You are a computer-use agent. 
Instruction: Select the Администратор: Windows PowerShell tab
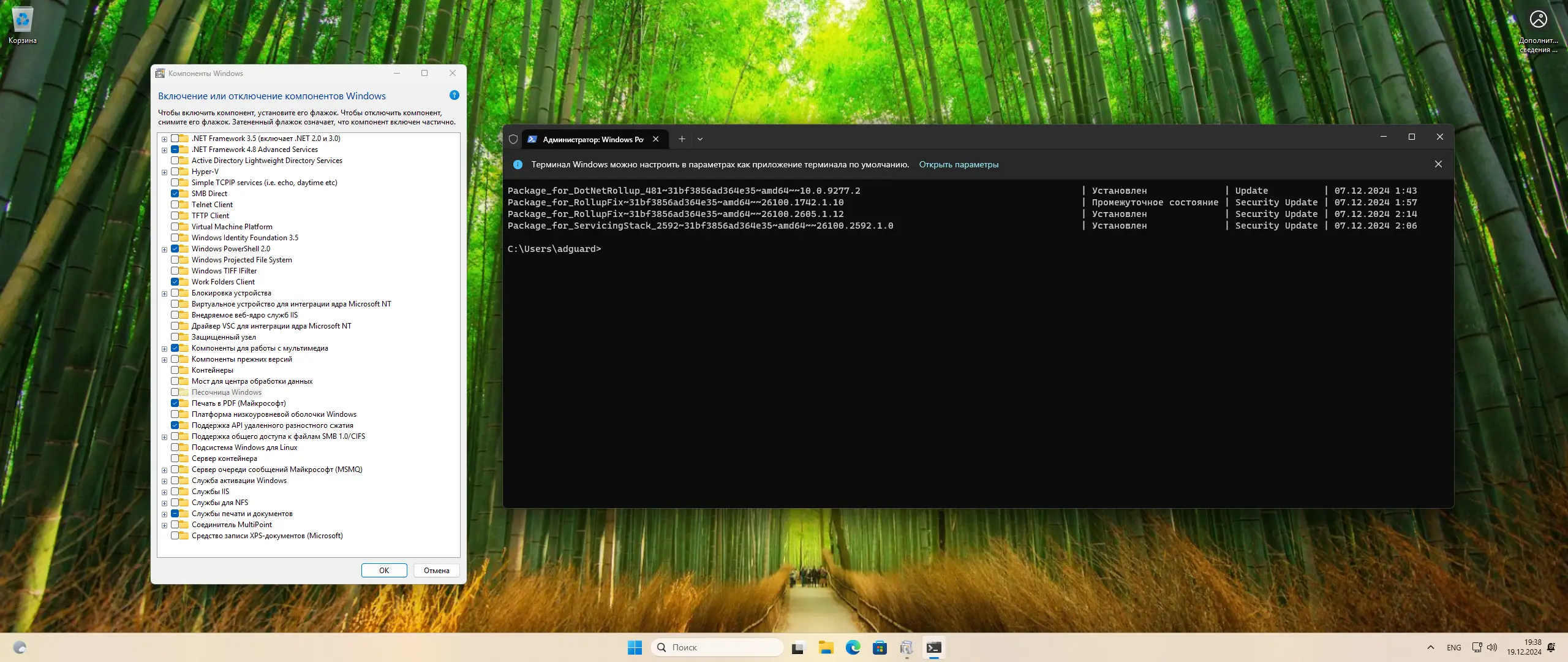(592, 139)
